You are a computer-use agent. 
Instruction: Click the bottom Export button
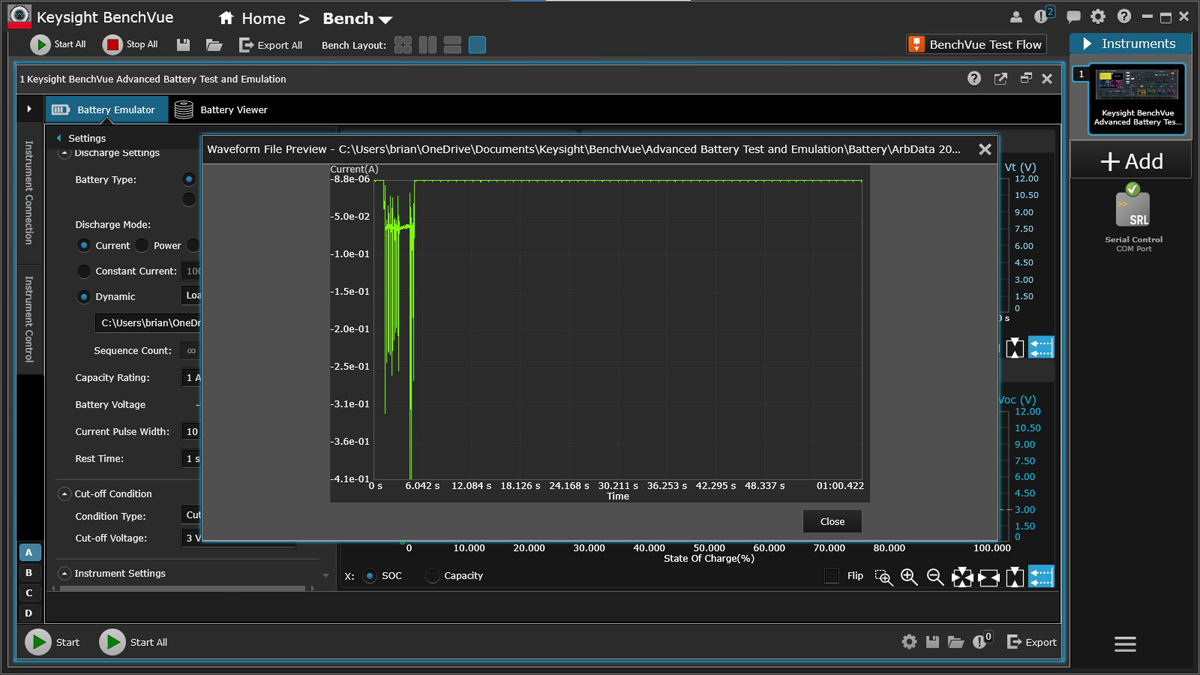tap(1031, 642)
